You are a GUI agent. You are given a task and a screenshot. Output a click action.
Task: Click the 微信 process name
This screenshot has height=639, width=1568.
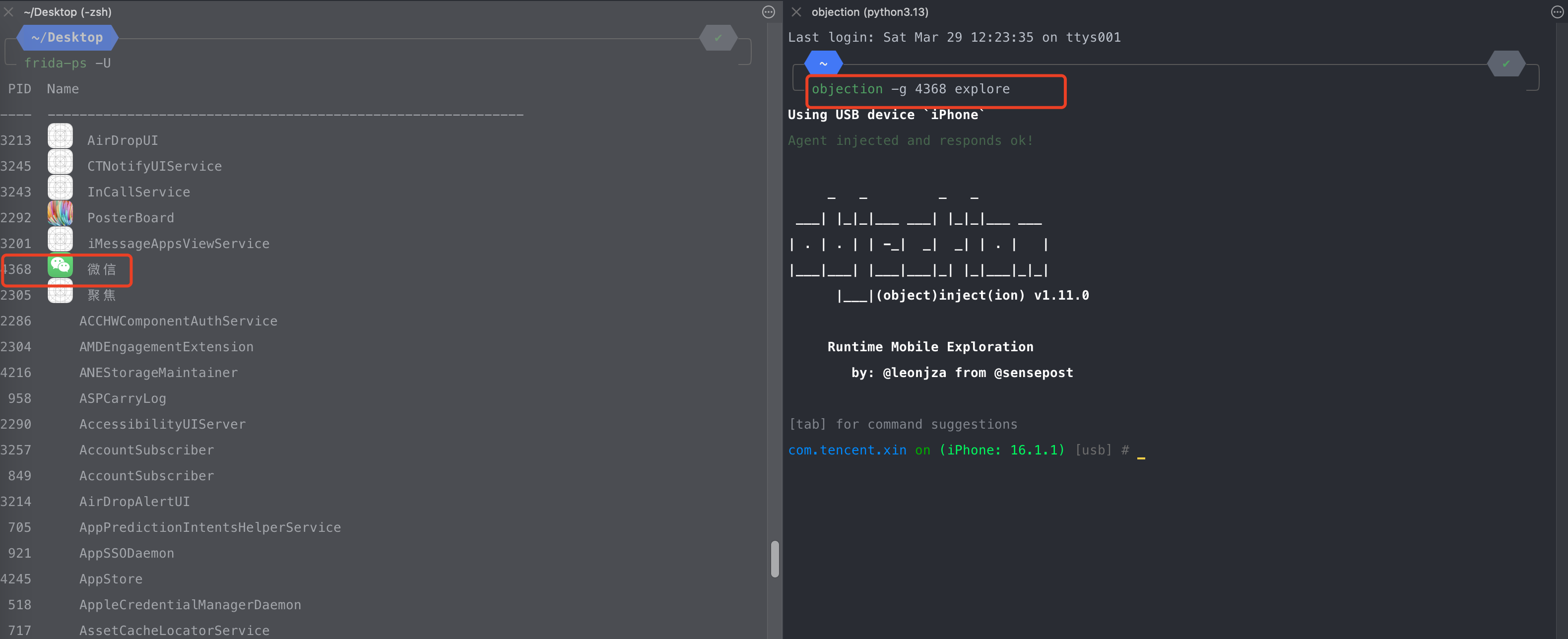click(x=101, y=269)
